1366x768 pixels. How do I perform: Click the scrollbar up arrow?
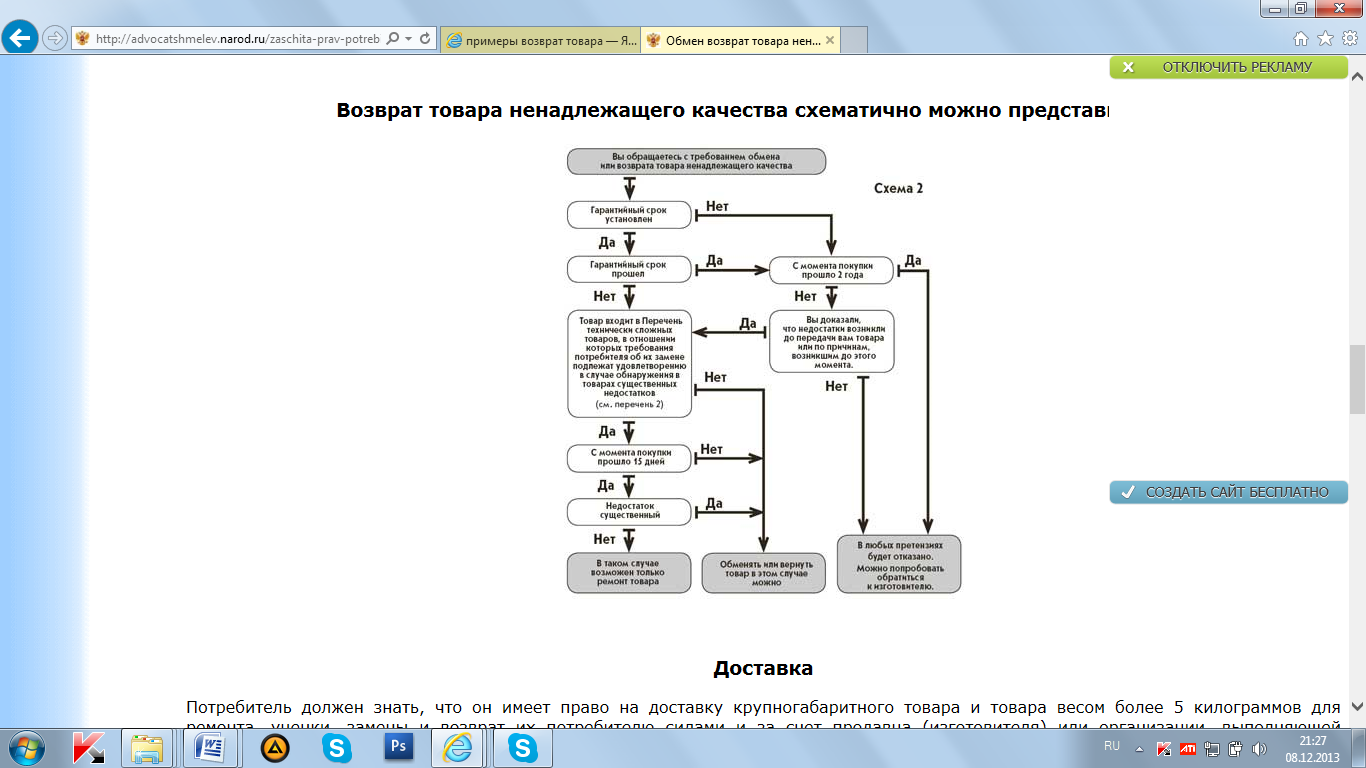(1357, 75)
